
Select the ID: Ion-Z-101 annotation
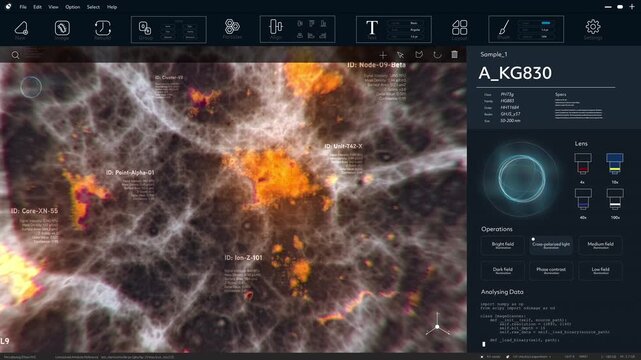(x=243, y=258)
